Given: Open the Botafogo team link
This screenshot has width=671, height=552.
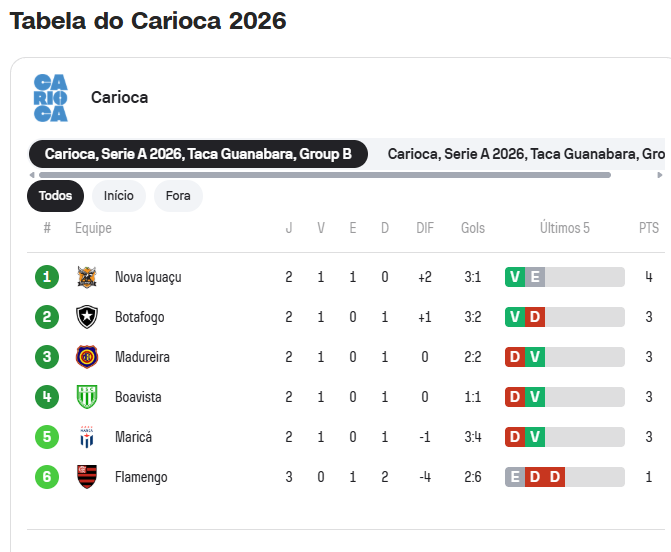Looking at the screenshot, I should tap(139, 317).
